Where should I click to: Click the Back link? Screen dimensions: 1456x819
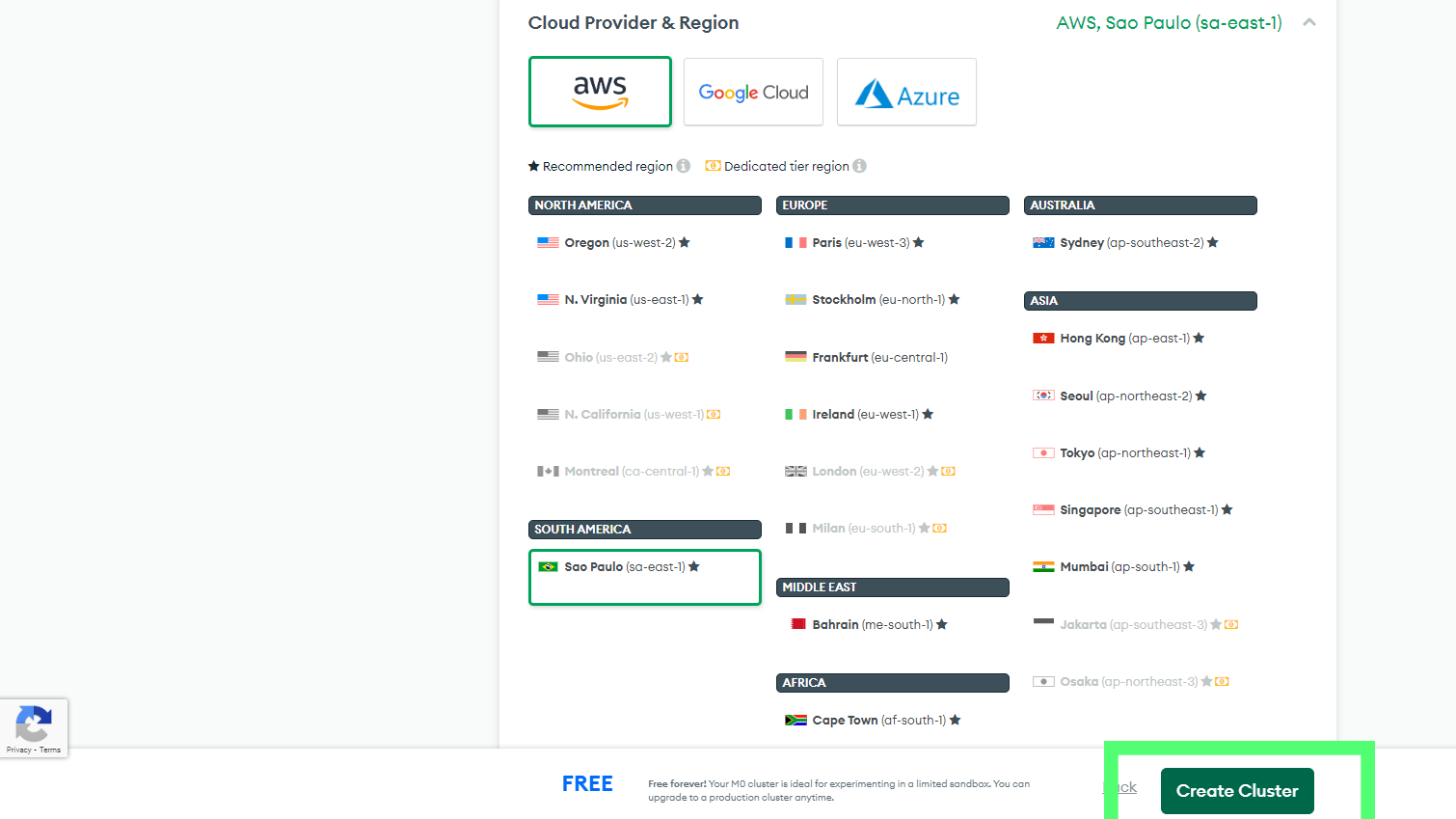(x=1120, y=787)
